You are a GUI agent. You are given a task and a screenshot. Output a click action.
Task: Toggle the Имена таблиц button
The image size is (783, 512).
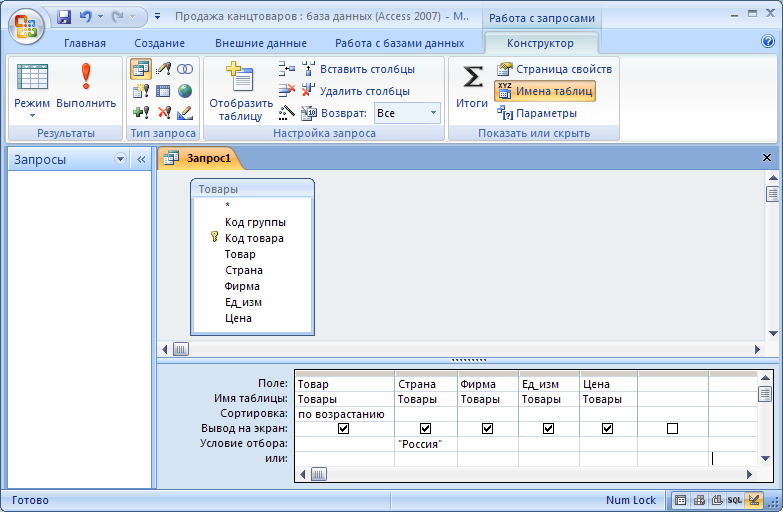click(545, 91)
